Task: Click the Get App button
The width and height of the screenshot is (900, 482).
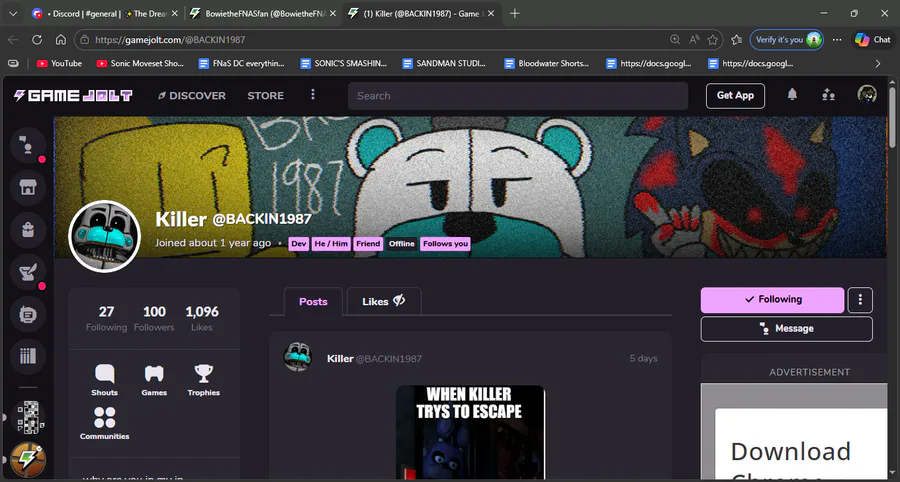Action: [x=735, y=96]
